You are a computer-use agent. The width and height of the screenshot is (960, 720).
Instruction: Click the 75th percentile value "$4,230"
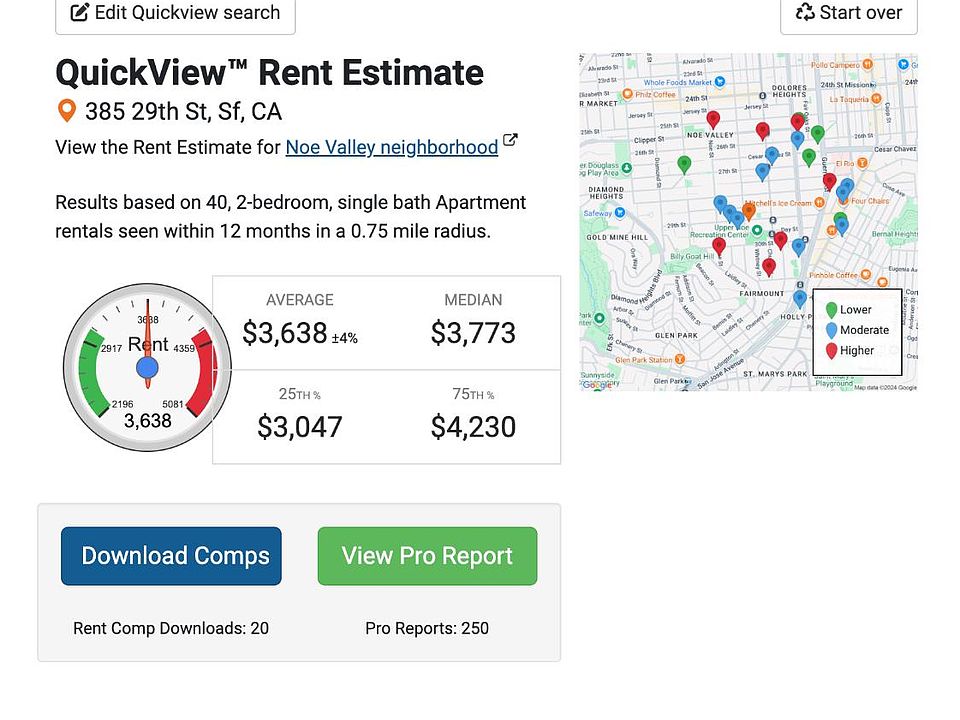[473, 427]
